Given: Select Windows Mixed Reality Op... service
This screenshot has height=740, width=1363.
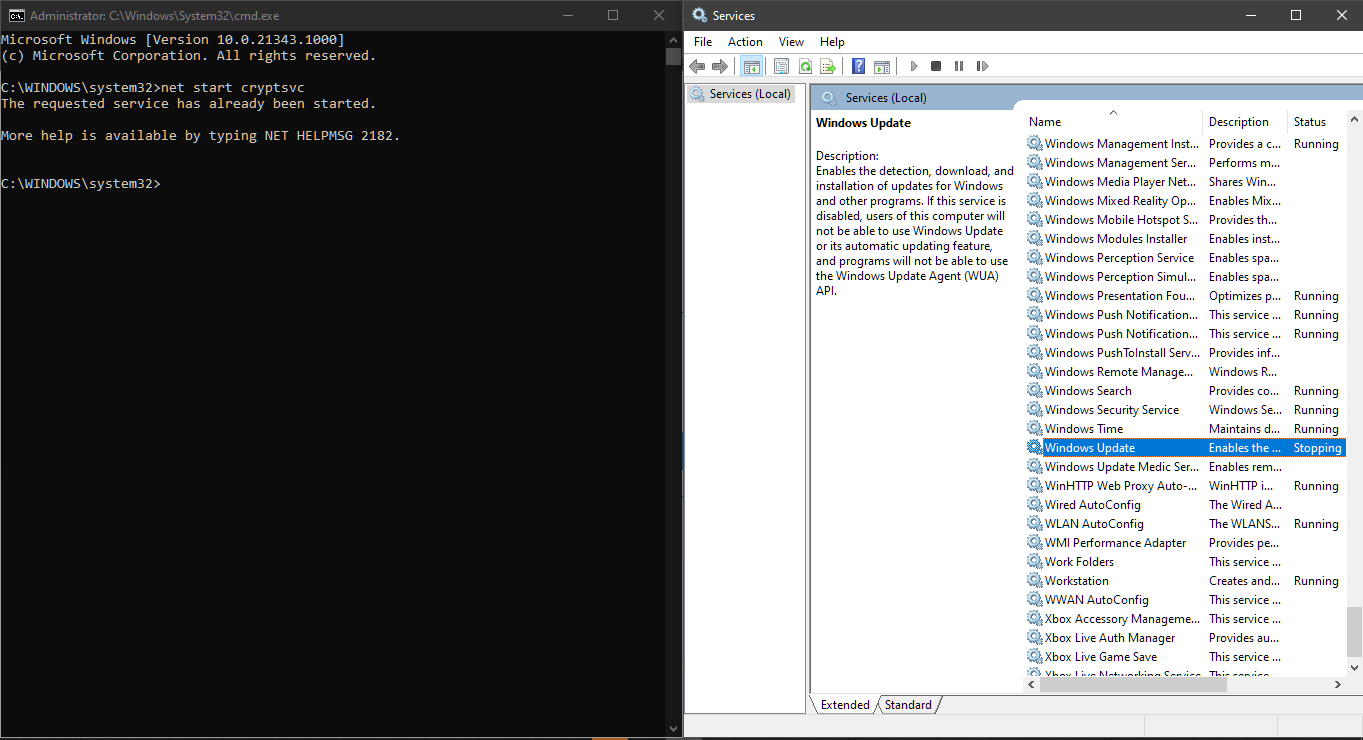Looking at the screenshot, I should click(1185, 201).
